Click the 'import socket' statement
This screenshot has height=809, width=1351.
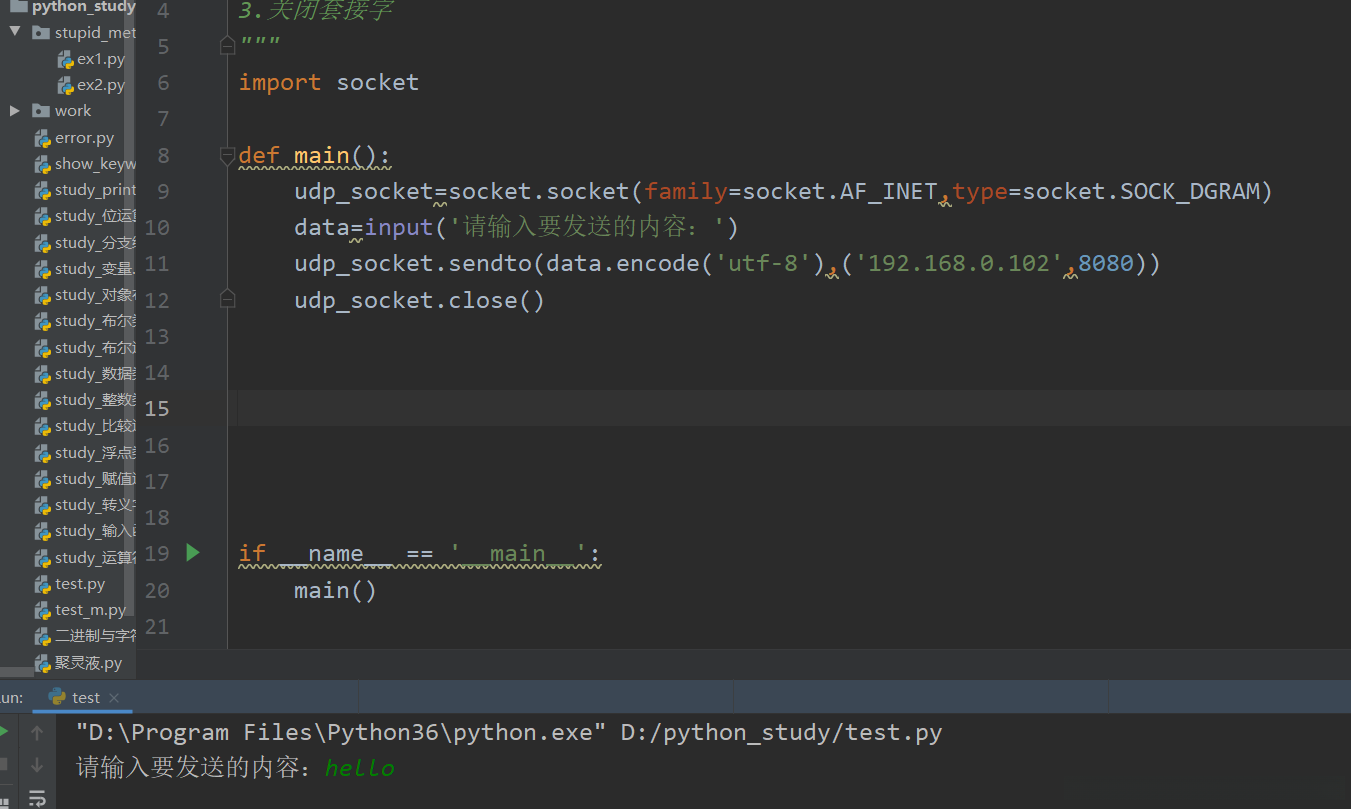(x=328, y=82)
